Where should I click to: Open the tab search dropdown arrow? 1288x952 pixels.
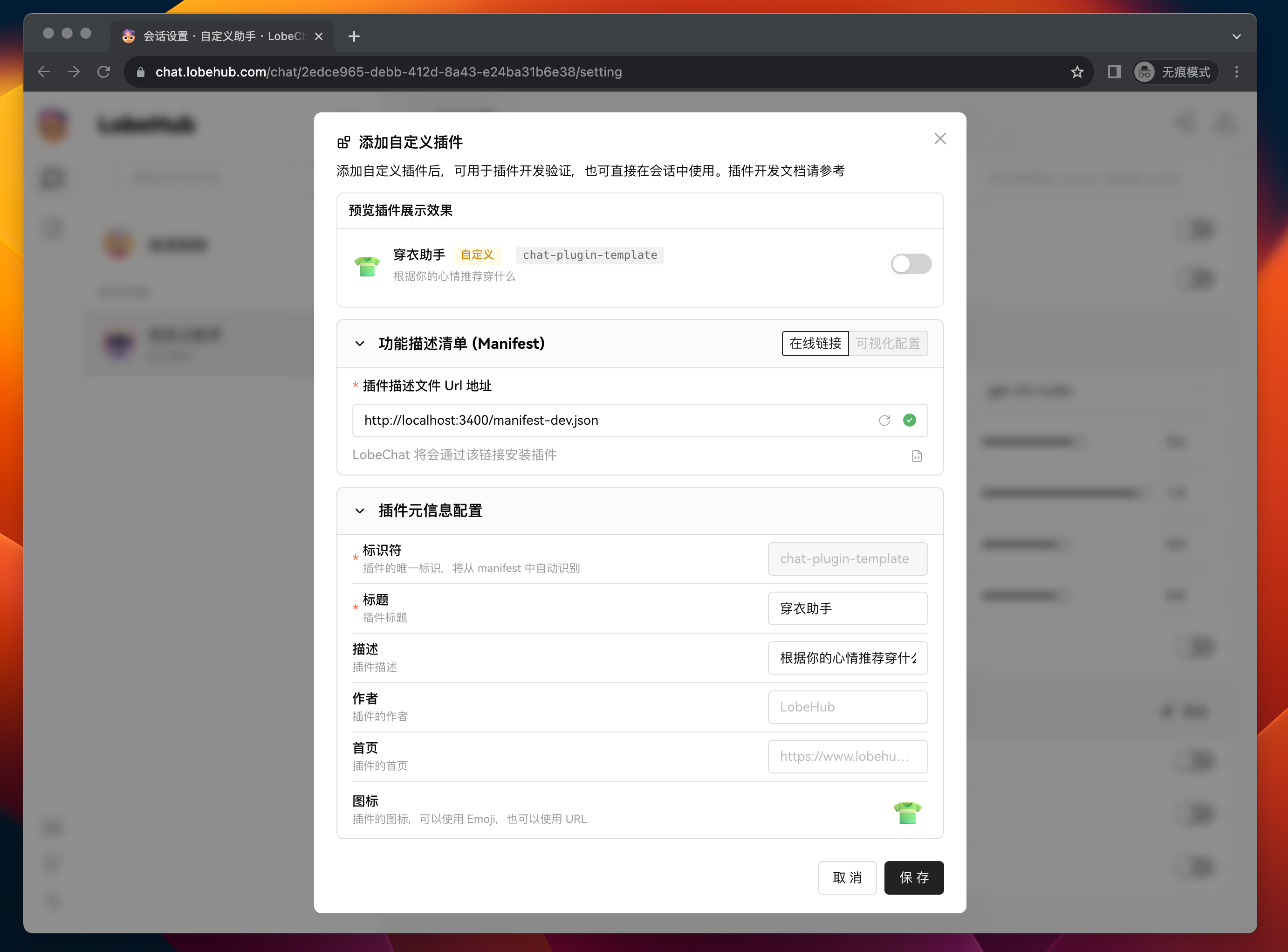(1236, 36)
